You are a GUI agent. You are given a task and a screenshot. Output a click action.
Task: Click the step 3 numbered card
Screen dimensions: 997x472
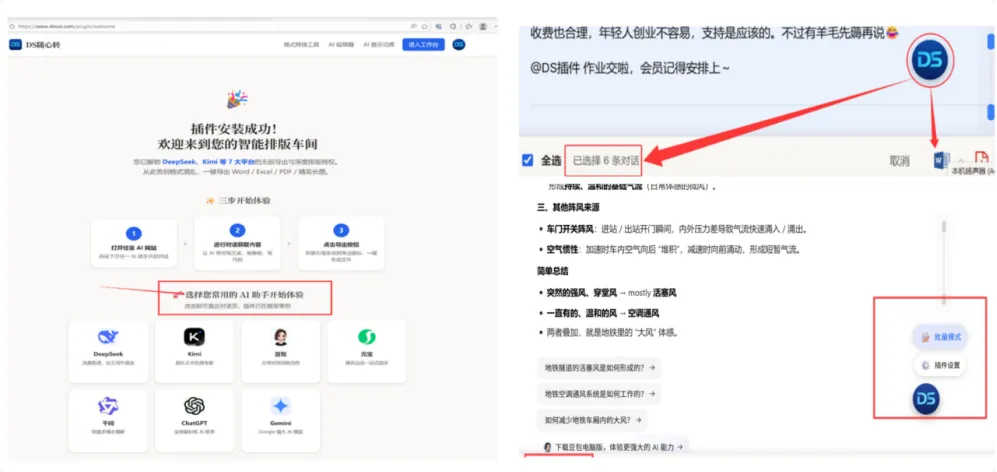click(341, 243)
